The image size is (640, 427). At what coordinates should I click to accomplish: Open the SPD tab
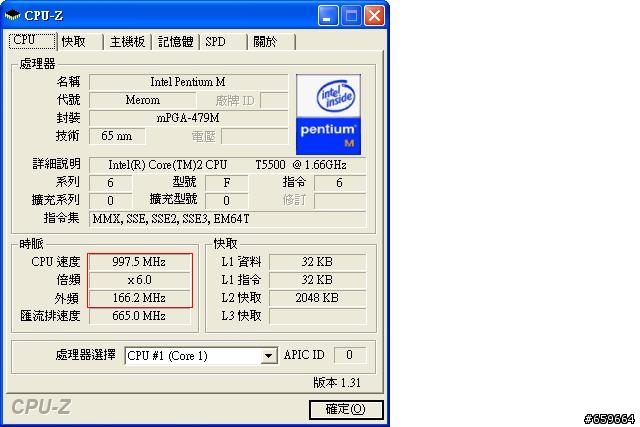223,42
